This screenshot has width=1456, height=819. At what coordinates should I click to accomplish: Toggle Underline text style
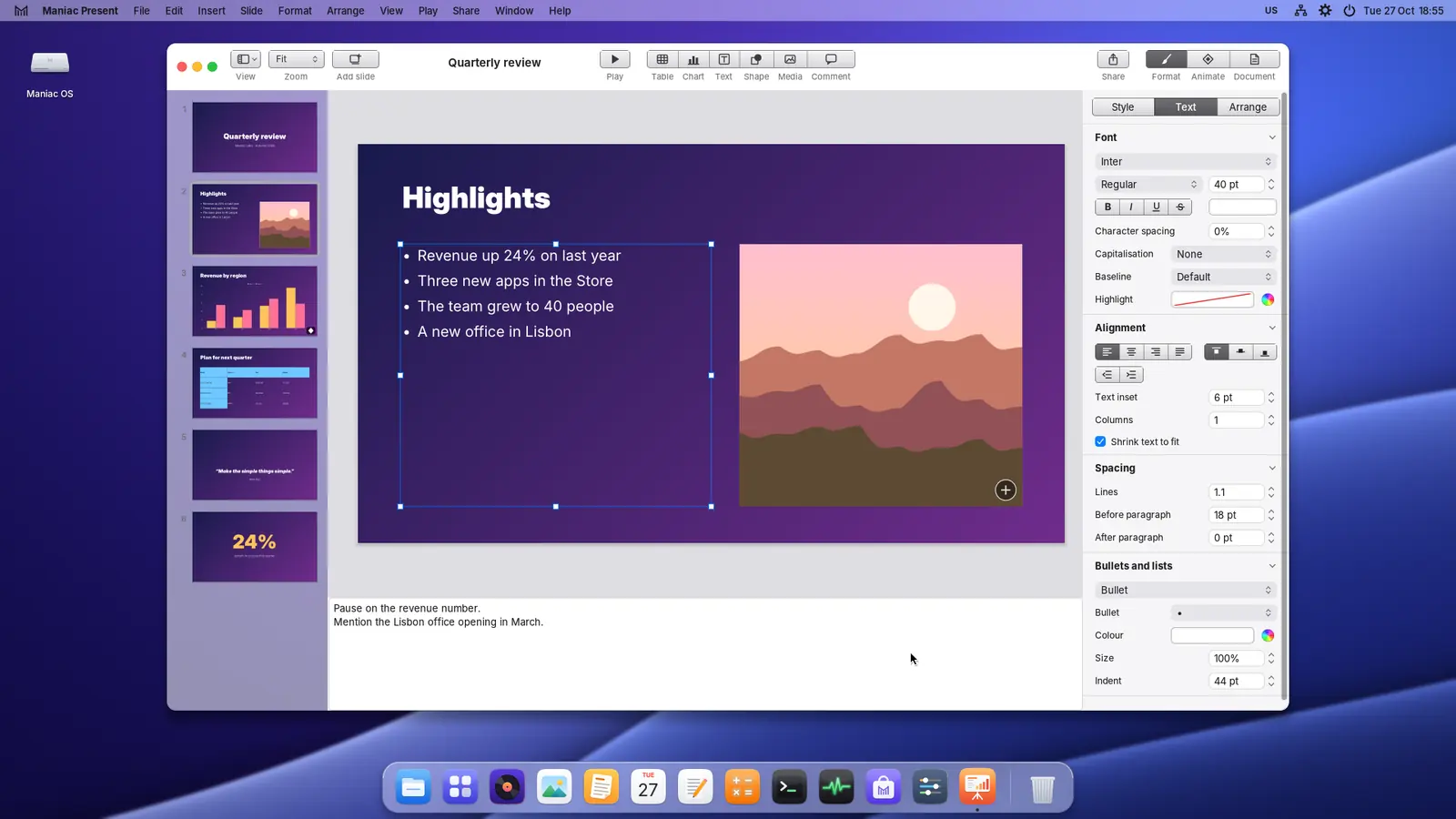pyautogui.click(x=1156, y=207)
